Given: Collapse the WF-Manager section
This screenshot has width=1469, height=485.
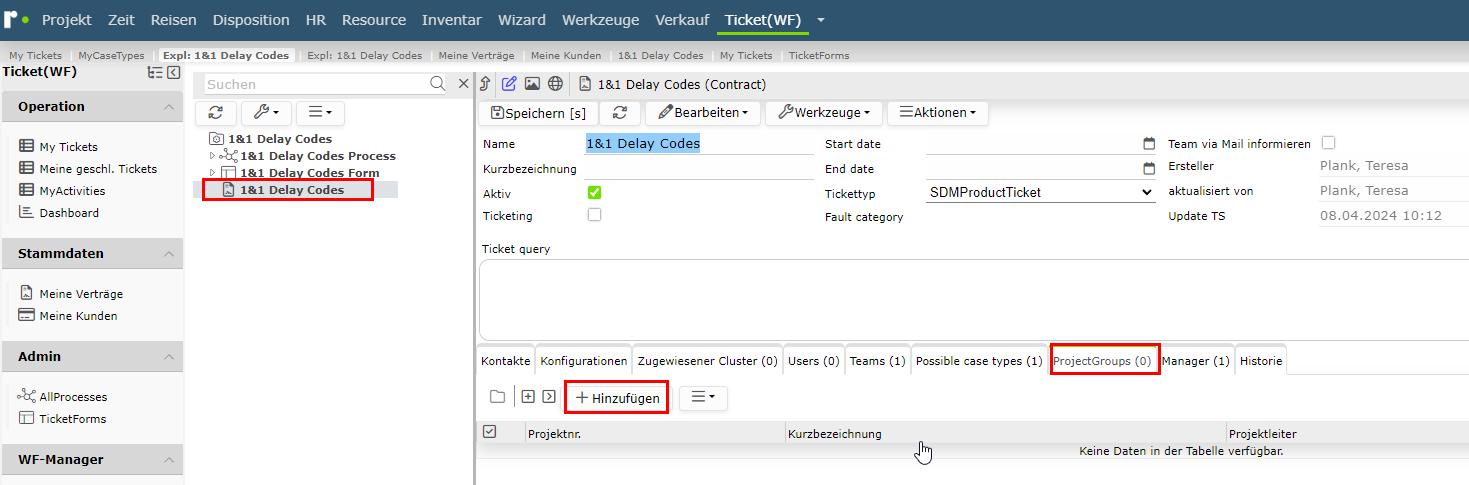Looking at the screenshot, I should coord(168,460).
